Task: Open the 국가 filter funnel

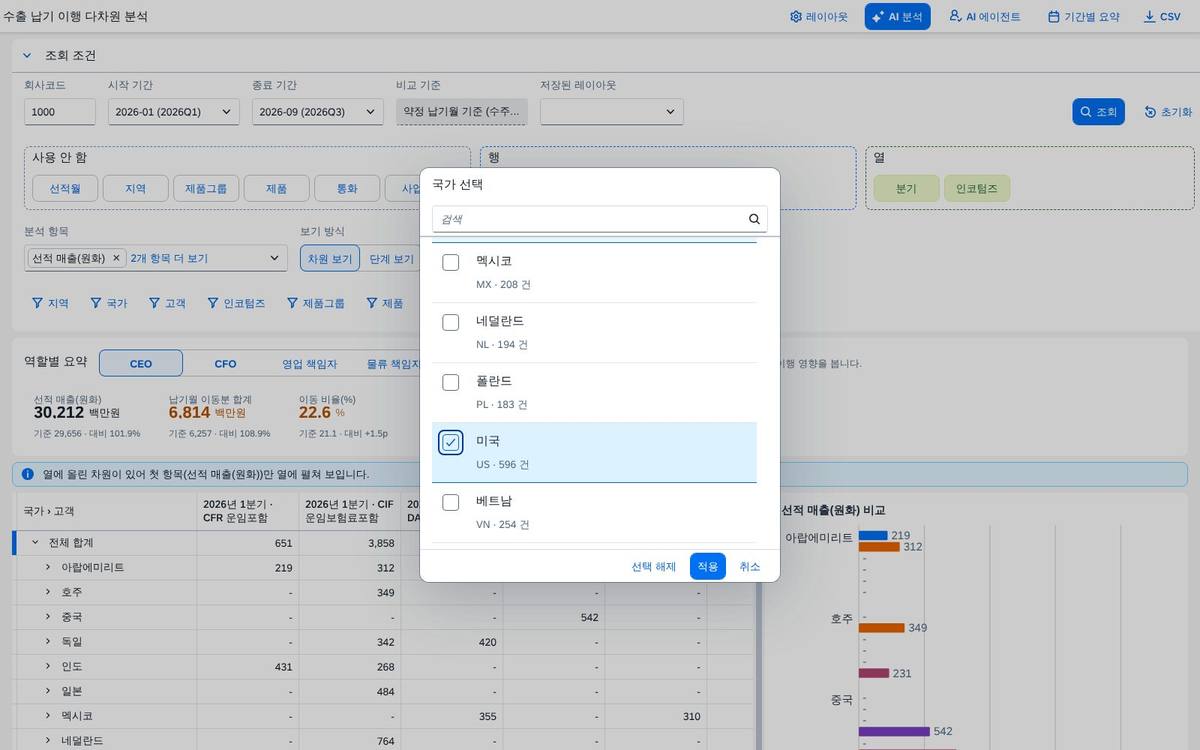Action: (x=96, y=303)
